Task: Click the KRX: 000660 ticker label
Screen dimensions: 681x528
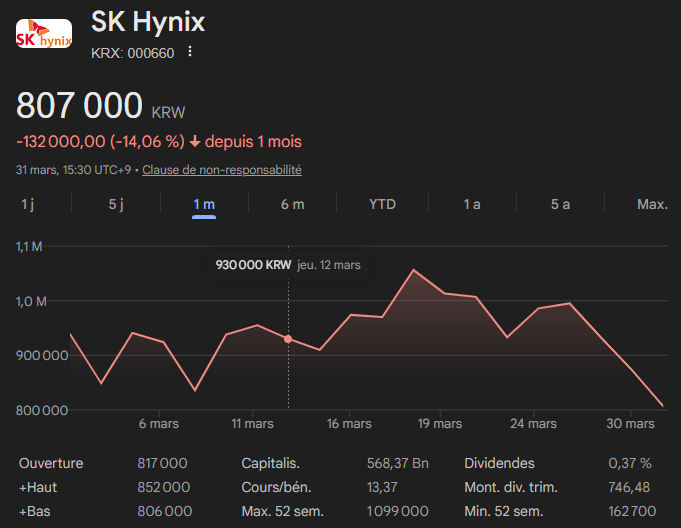Action: tap(132, 53)
